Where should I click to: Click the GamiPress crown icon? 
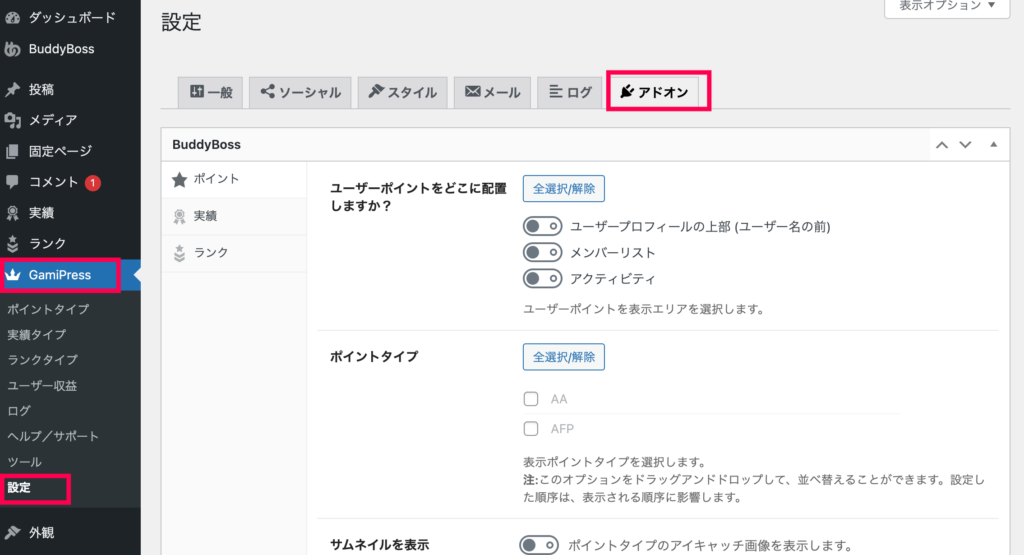tap(13, 275)
